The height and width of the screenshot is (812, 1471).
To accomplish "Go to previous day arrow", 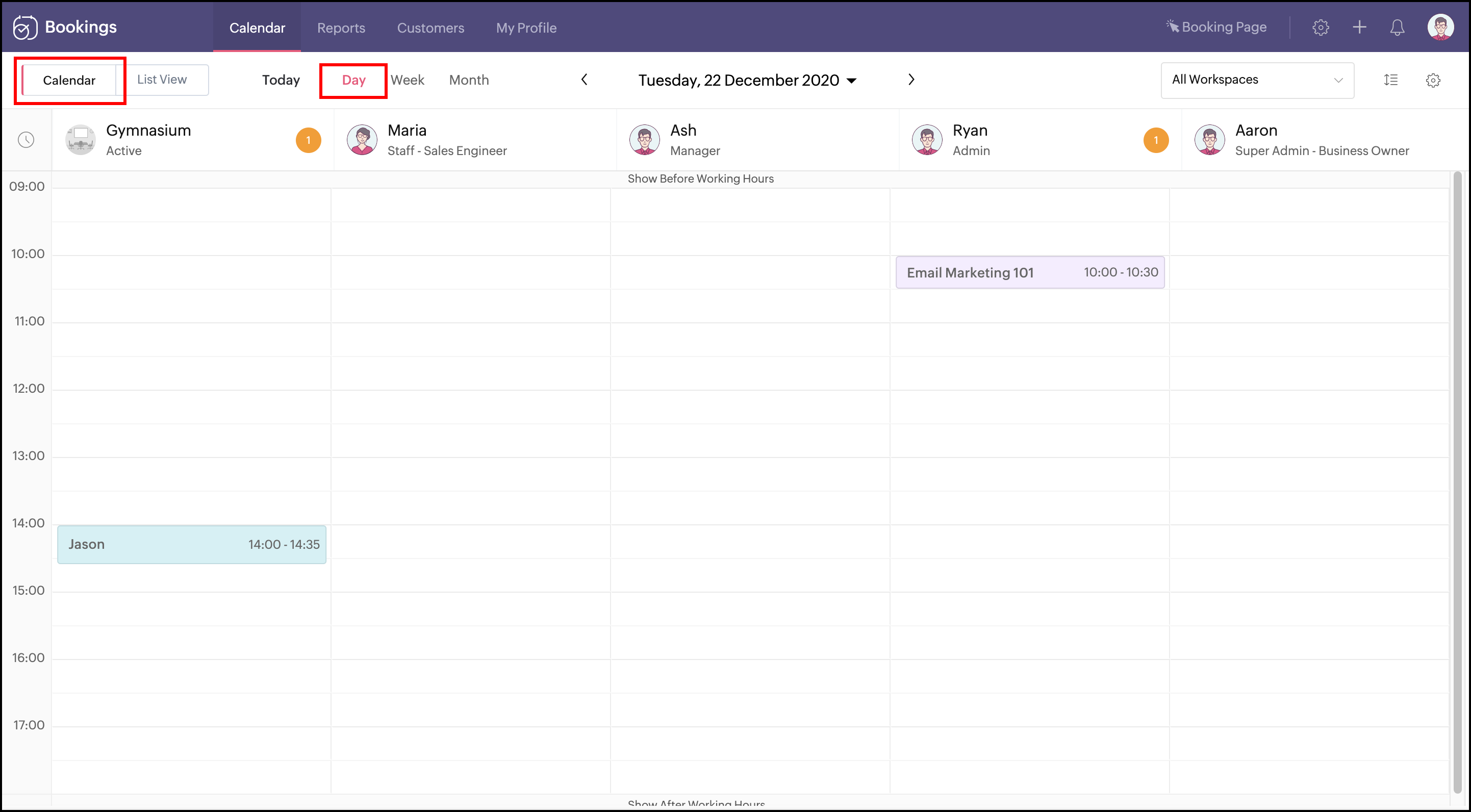I will [584, 80].
